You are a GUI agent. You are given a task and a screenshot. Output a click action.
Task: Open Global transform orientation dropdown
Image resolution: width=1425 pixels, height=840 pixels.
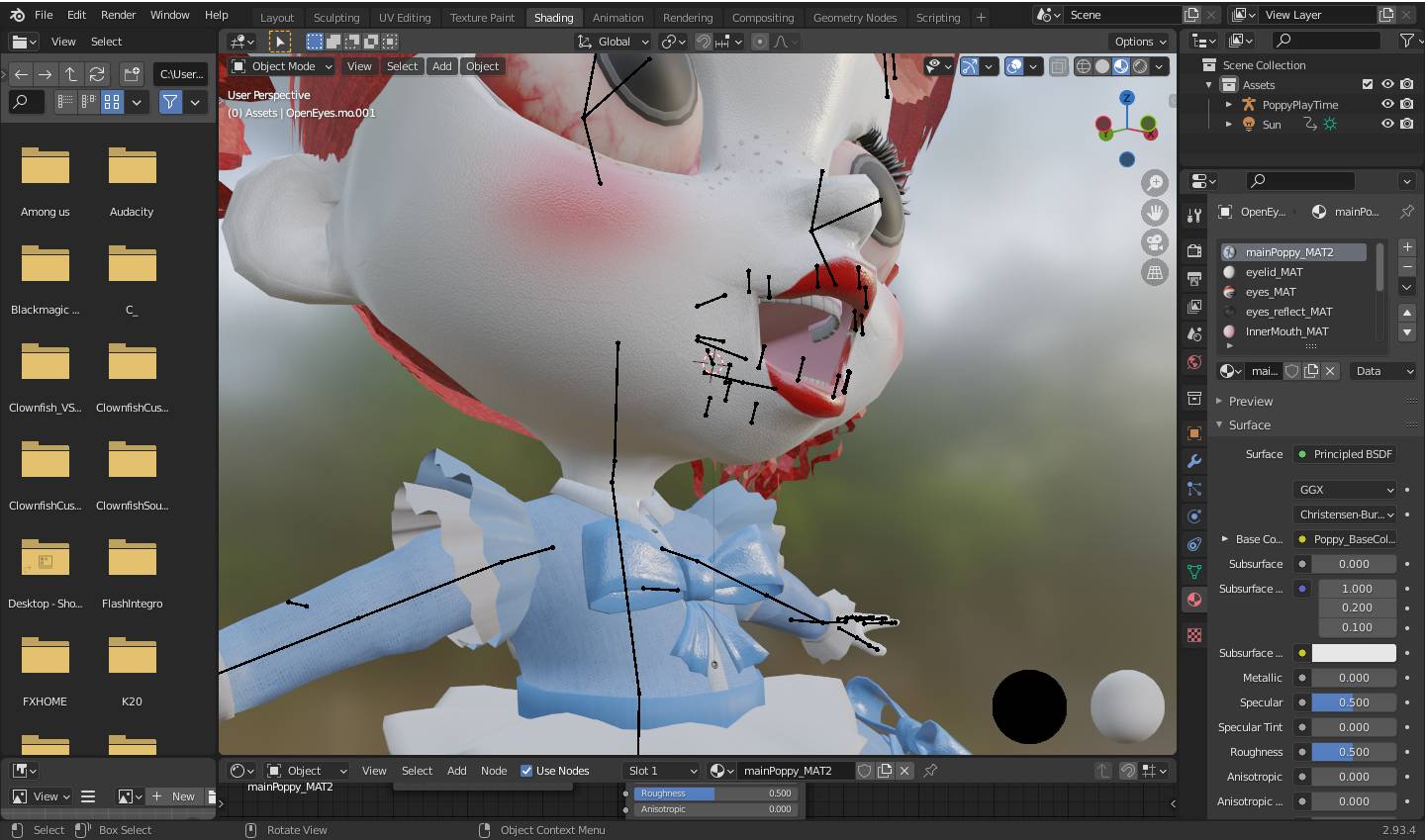point(613,42)
